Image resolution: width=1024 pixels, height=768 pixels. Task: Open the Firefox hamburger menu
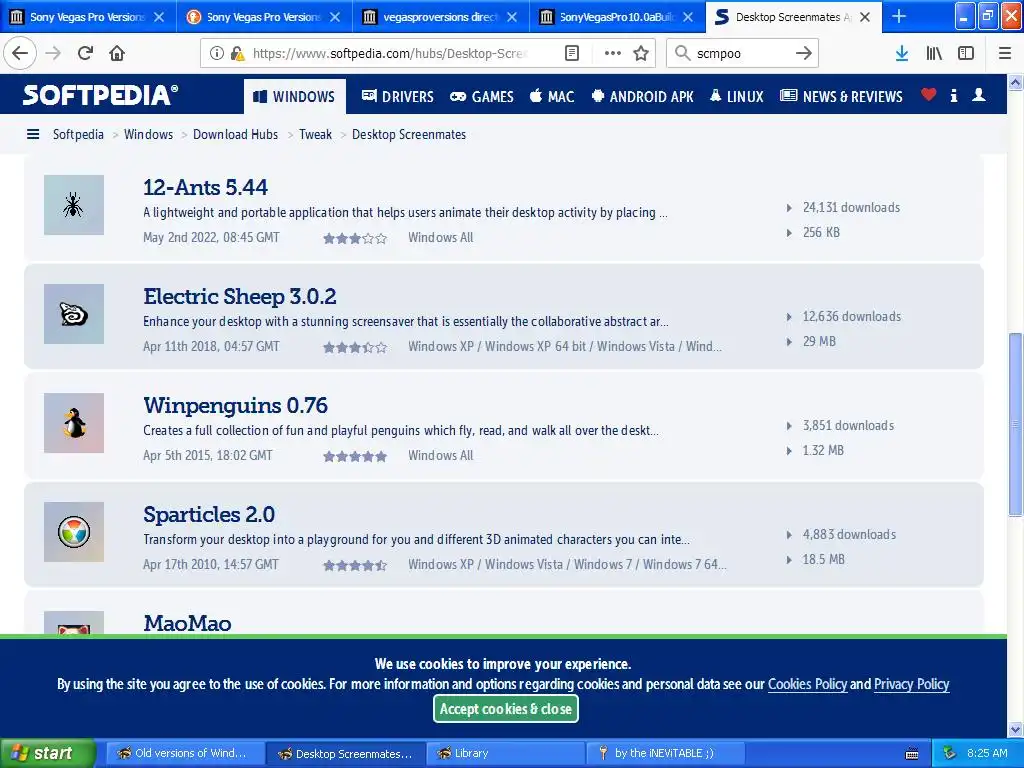pos(1005,54)
